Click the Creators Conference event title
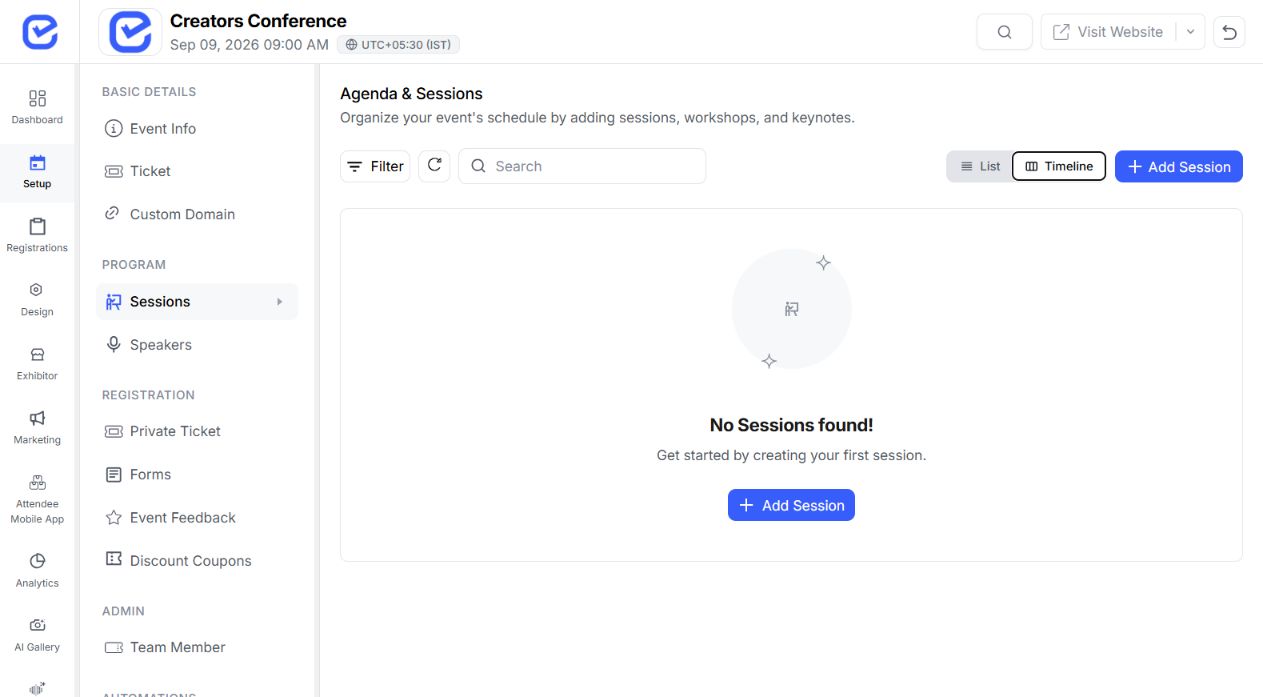 tap(258, 21)
